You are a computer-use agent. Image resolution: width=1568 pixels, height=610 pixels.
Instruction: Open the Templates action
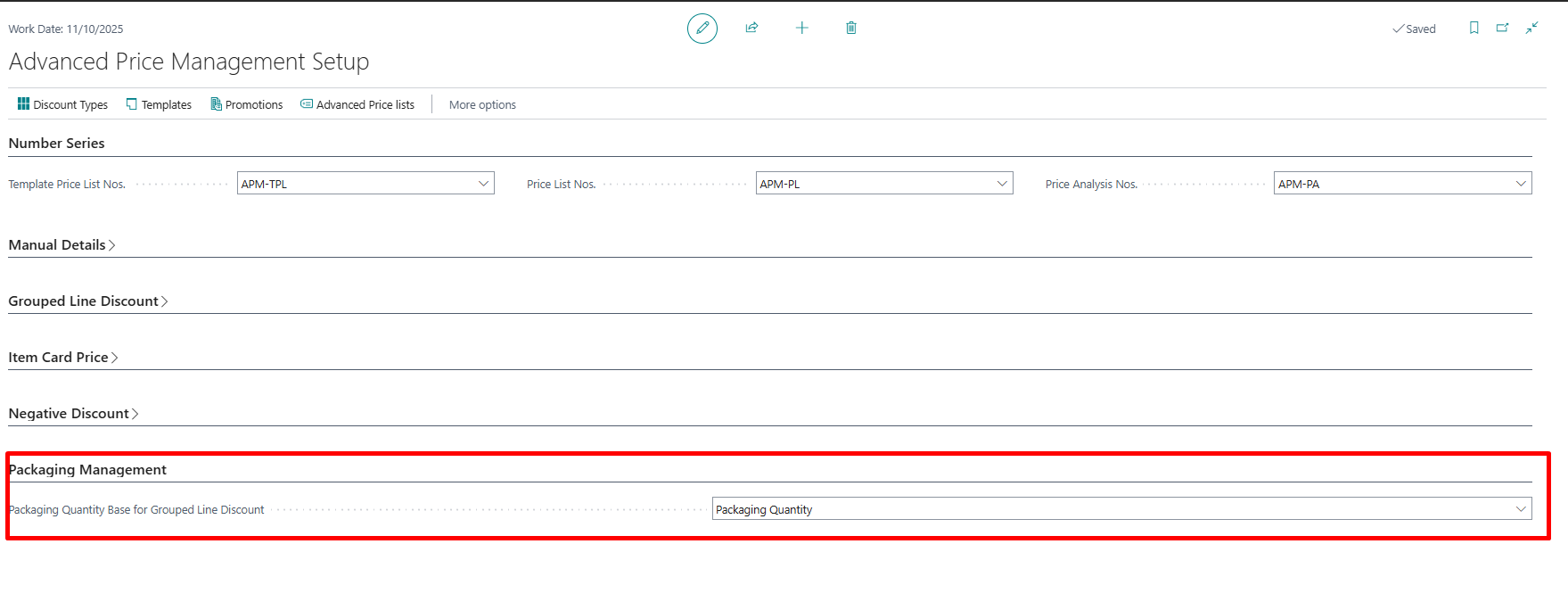(159, 104)
